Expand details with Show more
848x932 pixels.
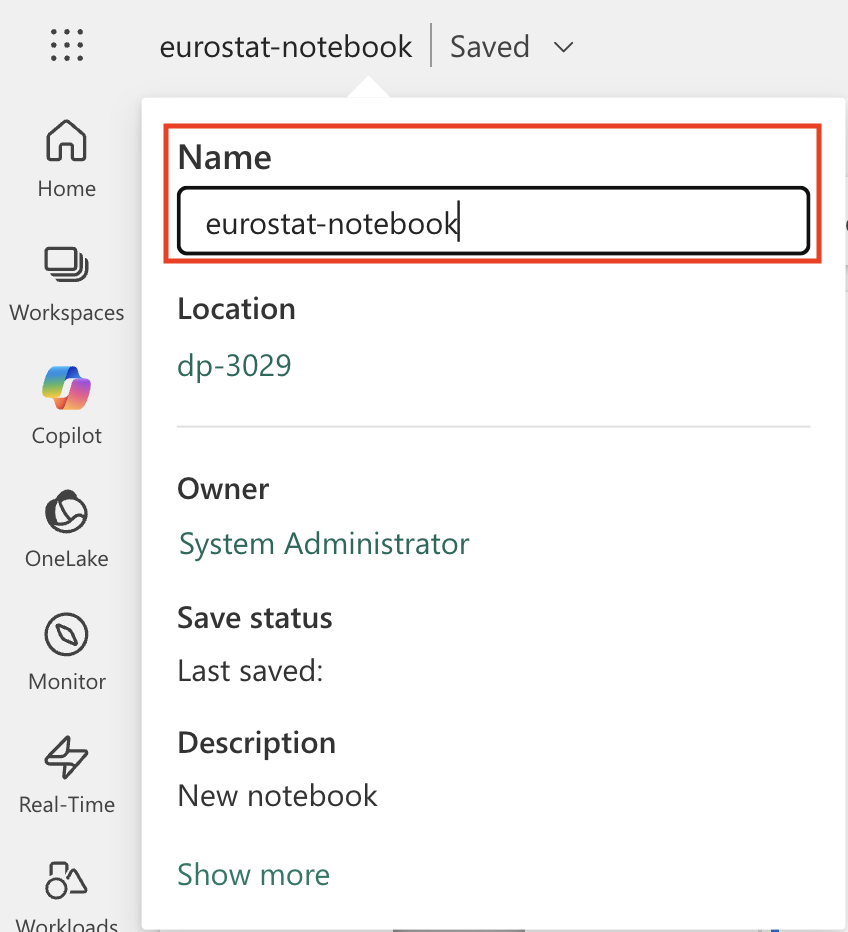coord(253,874)
